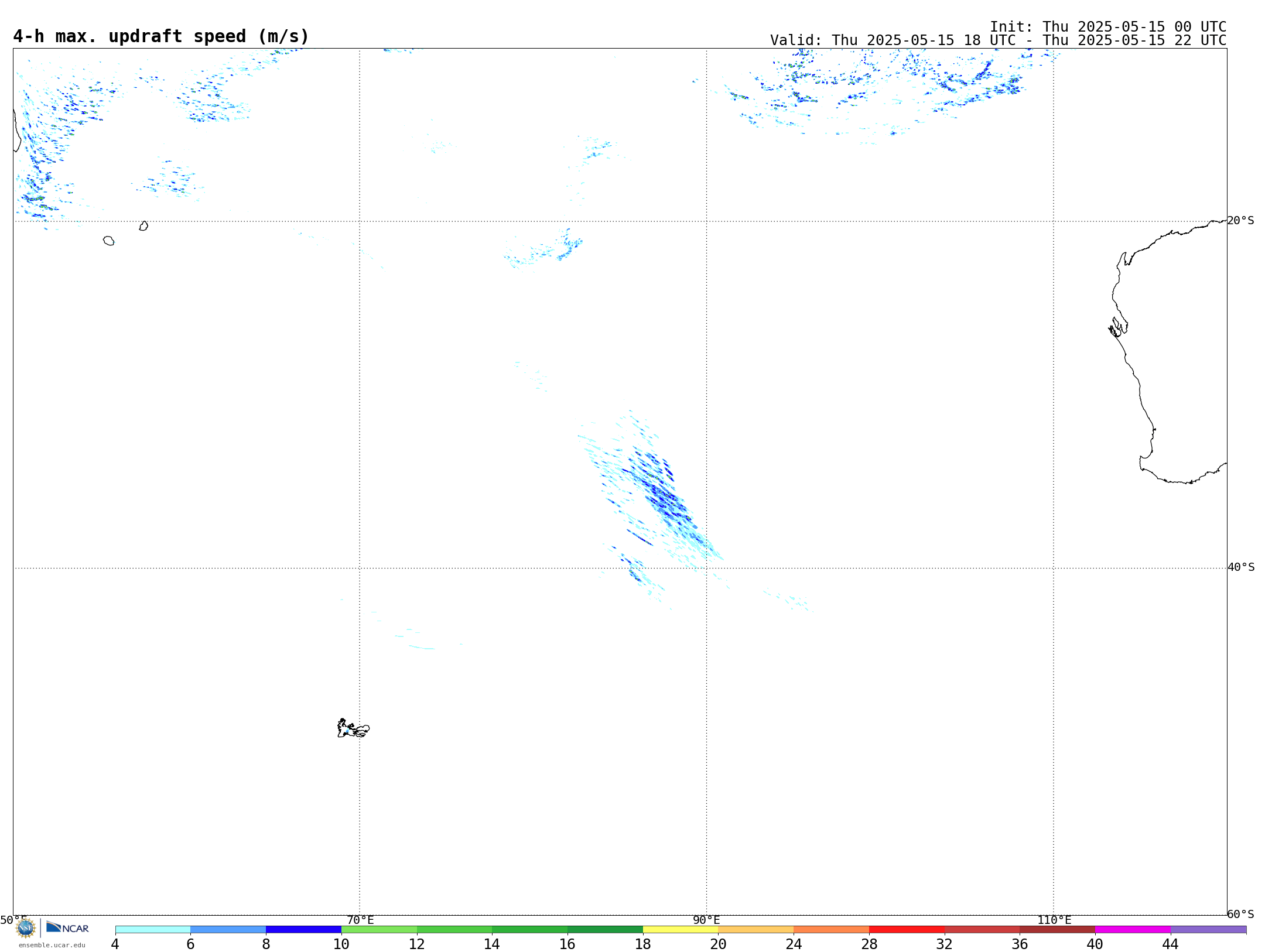Open the ensemble.ucar.edu link text
The image size is (1265, 952).
[52, 945]
